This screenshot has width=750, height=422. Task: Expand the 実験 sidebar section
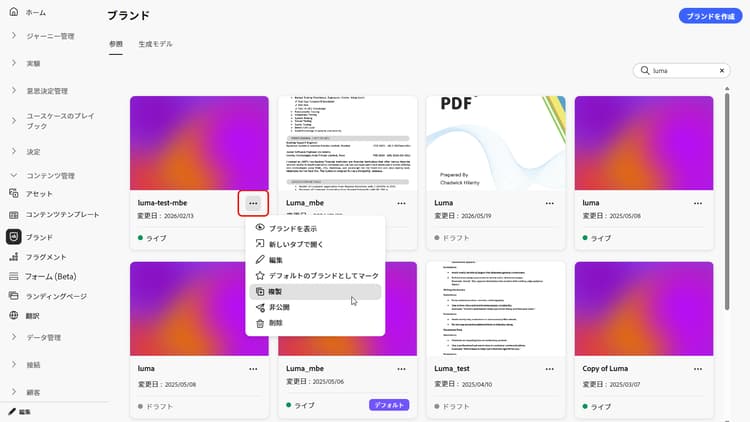14,63
